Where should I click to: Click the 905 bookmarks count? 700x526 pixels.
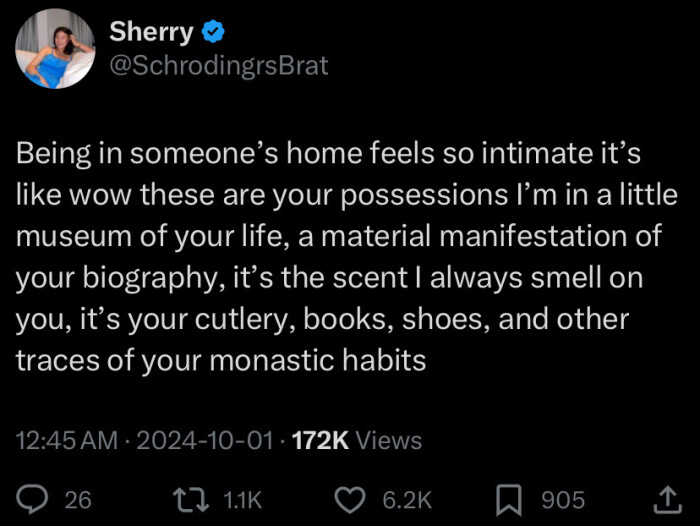(563, 500)
